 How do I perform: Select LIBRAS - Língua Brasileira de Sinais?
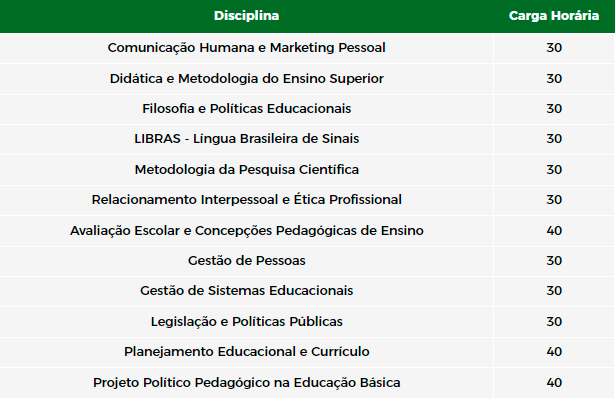click(246, 139)
